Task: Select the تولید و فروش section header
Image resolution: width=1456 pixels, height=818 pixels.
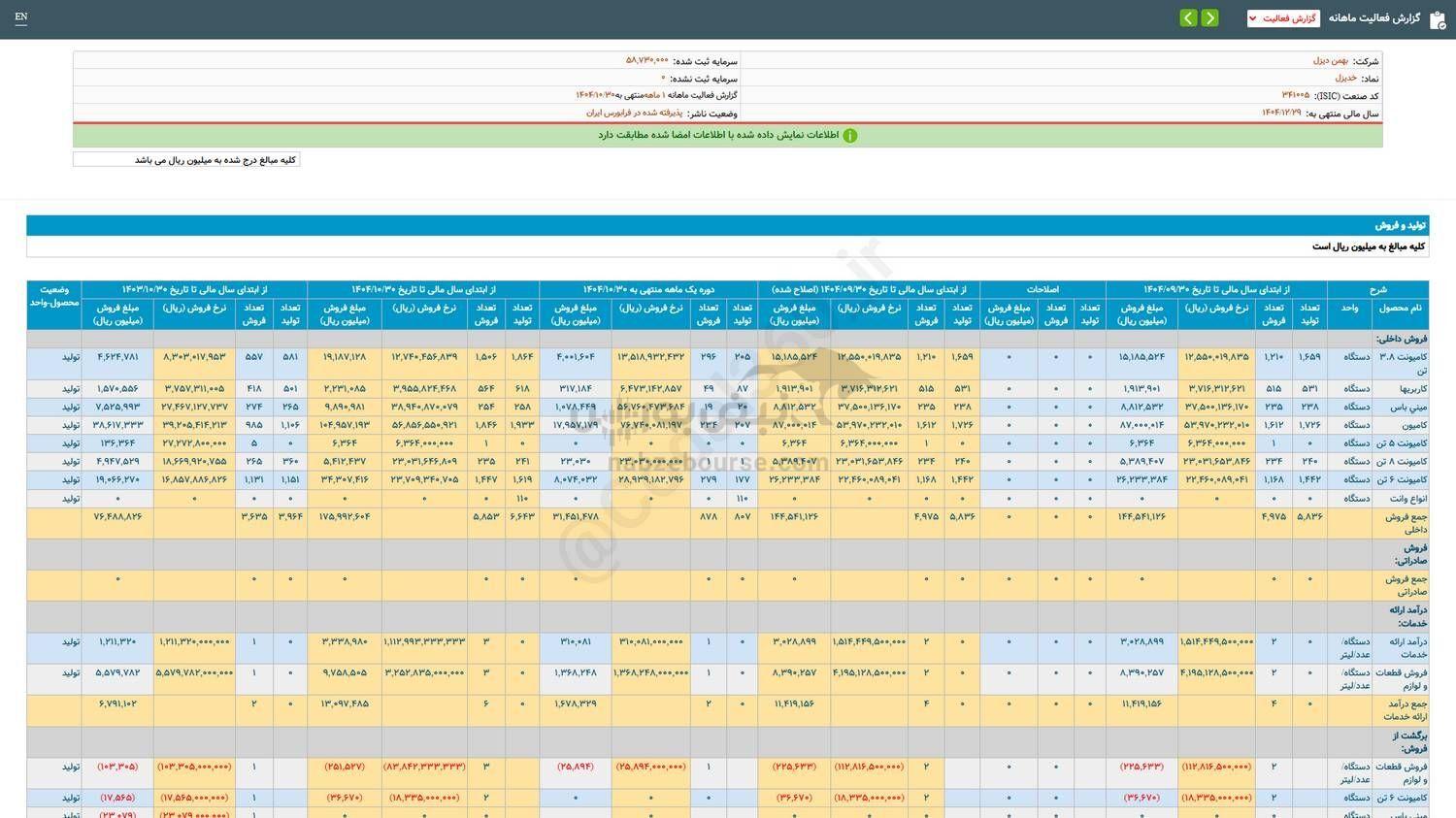Action: point(1400,225)
